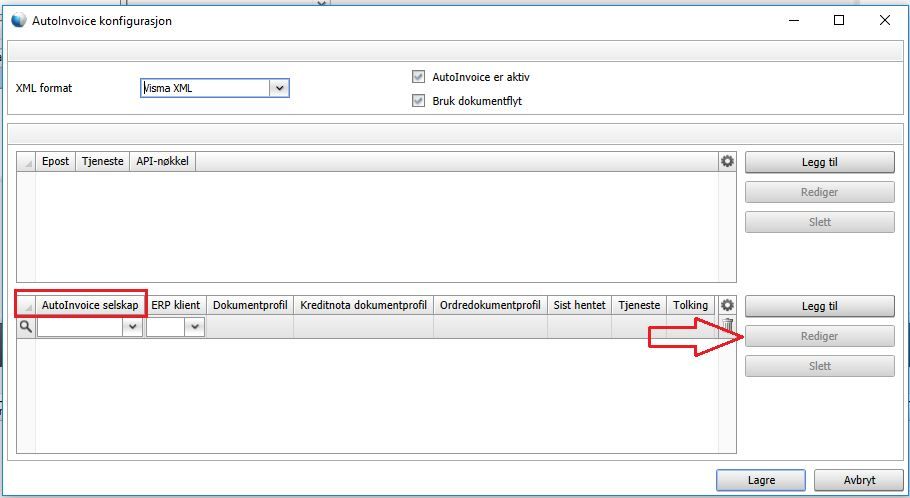Click the select-all corner of upper grid
Image resolution: width=910 pixels, height=498 pixels.
tap(26, 161)
